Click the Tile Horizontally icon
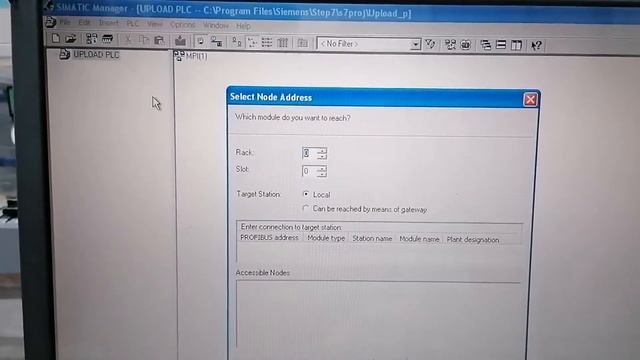Viewport: 640px width, 360px height. point(501,45)
